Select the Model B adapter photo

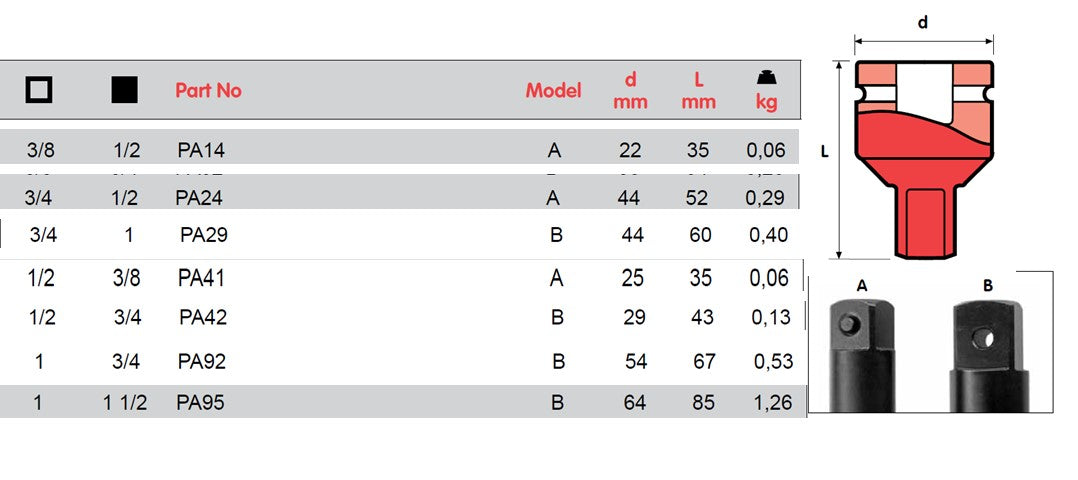point(989,350)
